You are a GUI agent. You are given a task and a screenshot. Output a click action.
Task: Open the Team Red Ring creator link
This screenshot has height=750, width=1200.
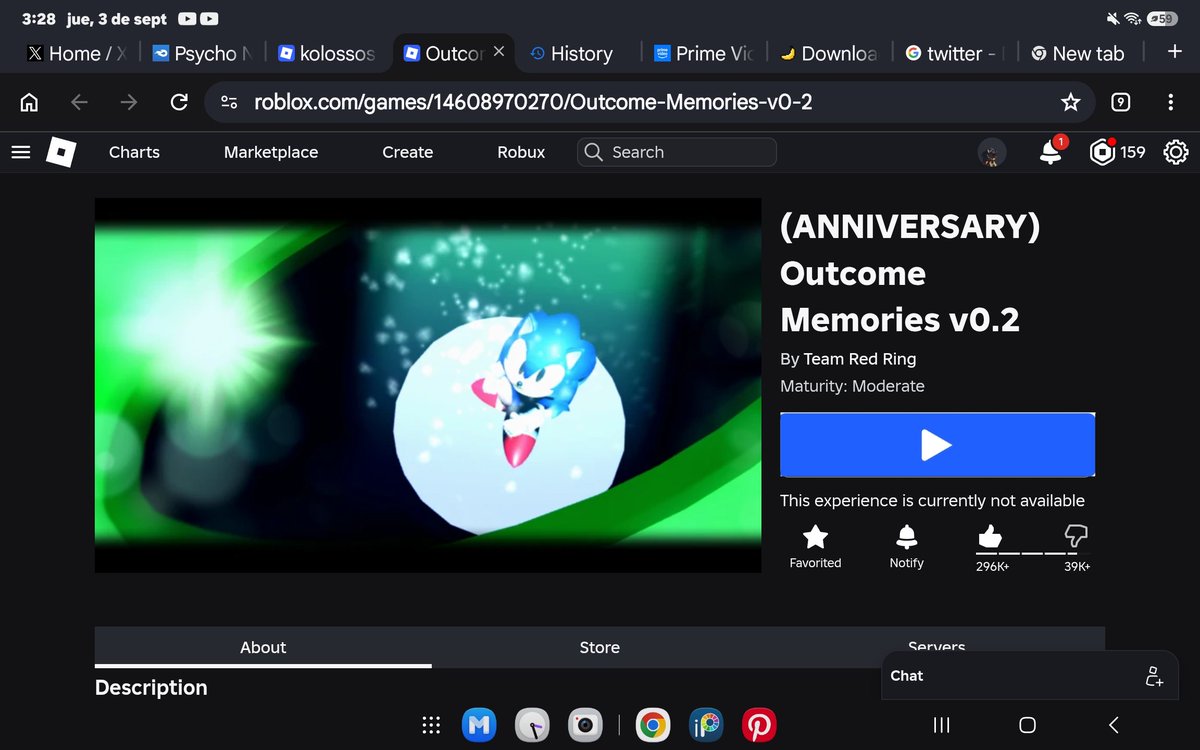coord(860,359)
